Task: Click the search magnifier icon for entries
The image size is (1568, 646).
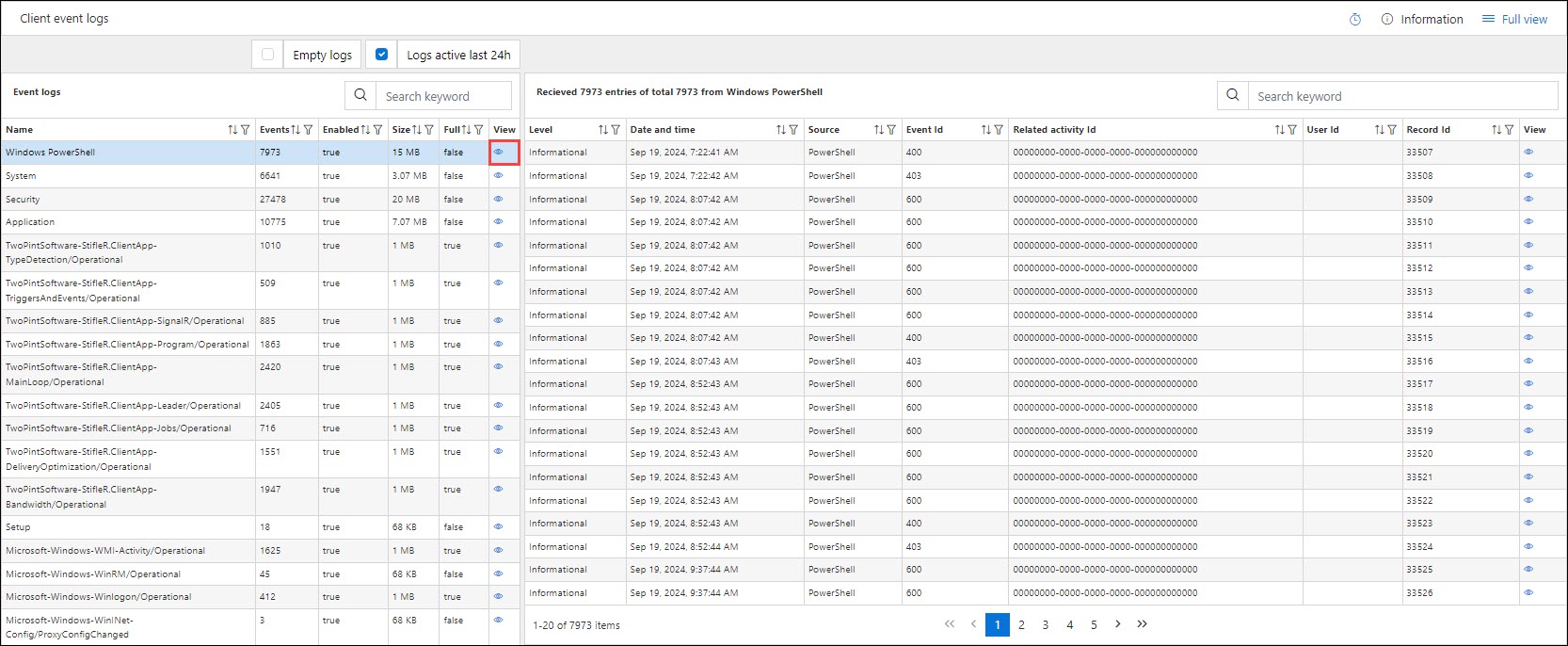Action: tap(1232, 95)
